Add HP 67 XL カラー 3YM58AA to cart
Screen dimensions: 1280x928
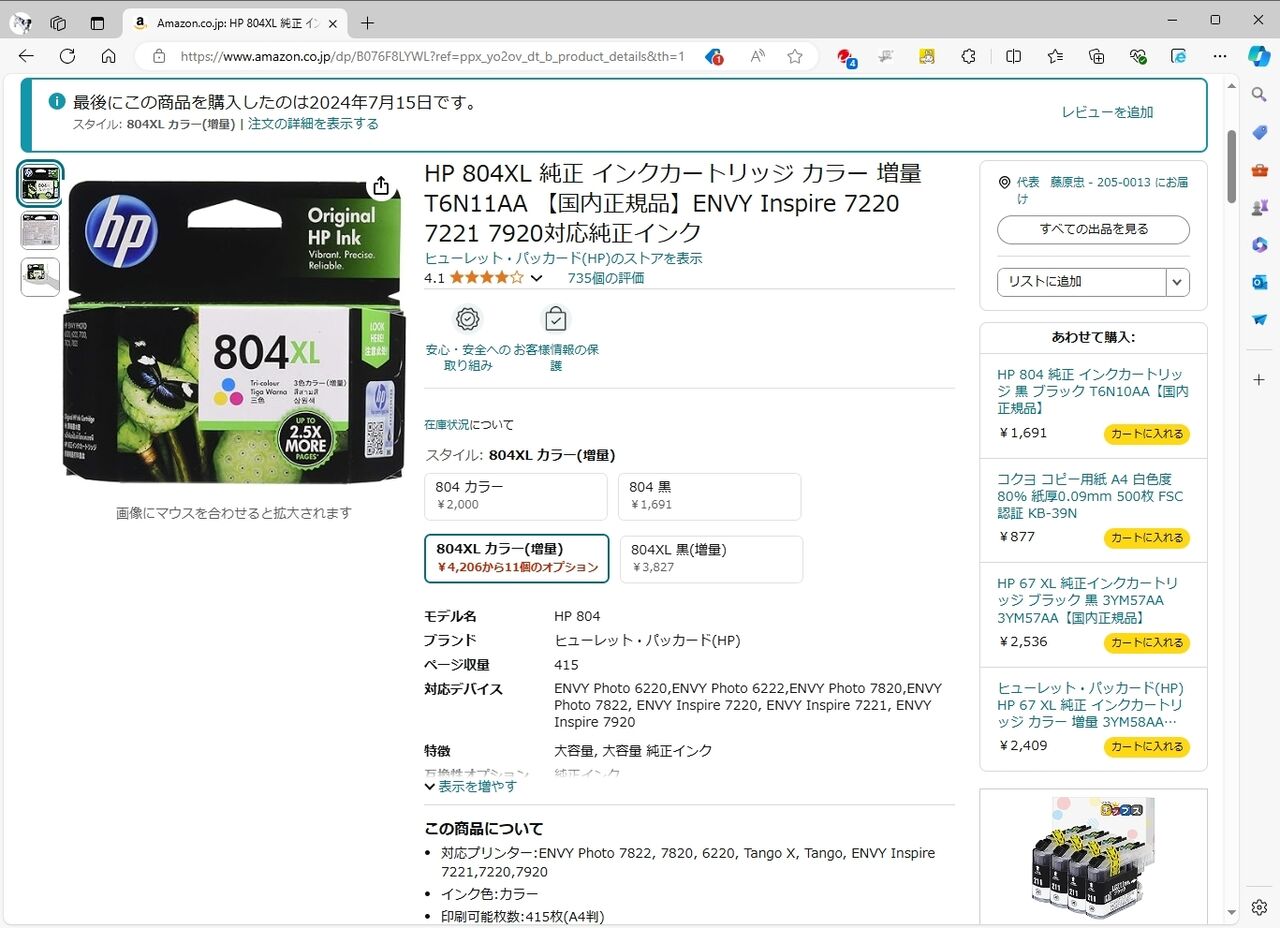pyautogui.click(x=1147, y=746)
